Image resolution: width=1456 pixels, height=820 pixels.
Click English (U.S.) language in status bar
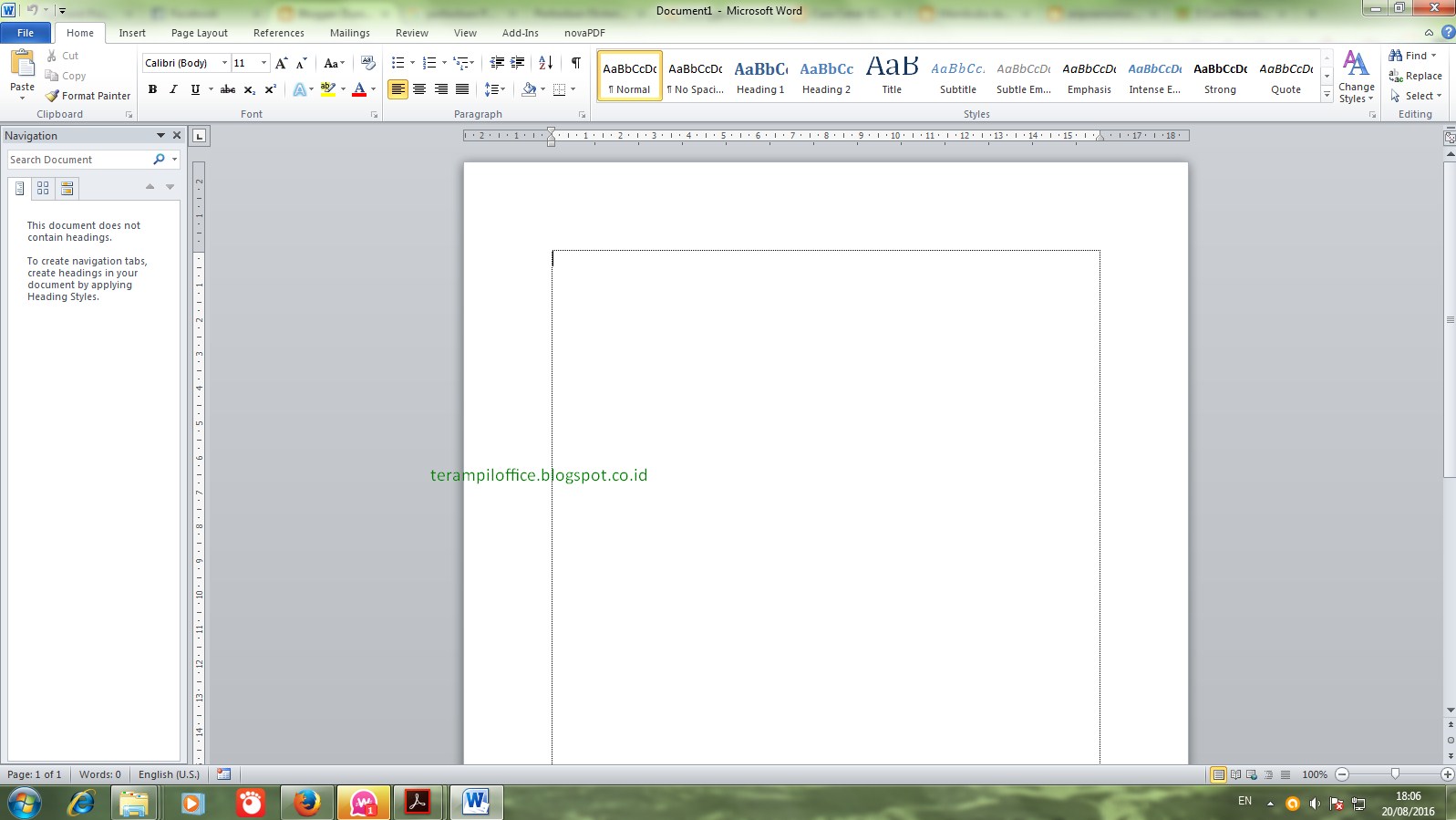tap(169, 774)
